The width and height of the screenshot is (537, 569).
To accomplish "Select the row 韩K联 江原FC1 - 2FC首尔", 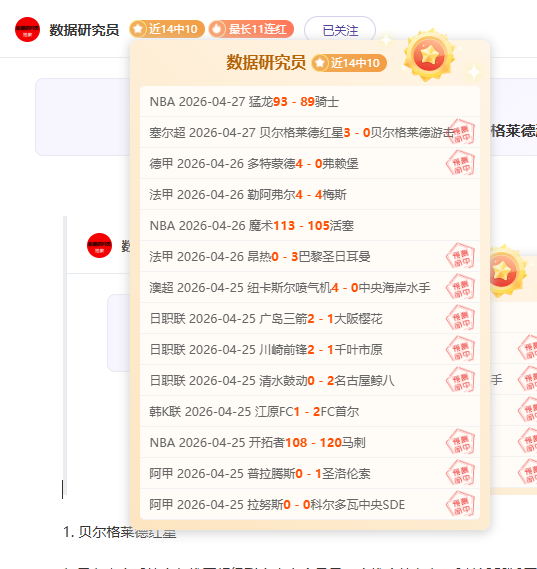I will pos(310,412).
